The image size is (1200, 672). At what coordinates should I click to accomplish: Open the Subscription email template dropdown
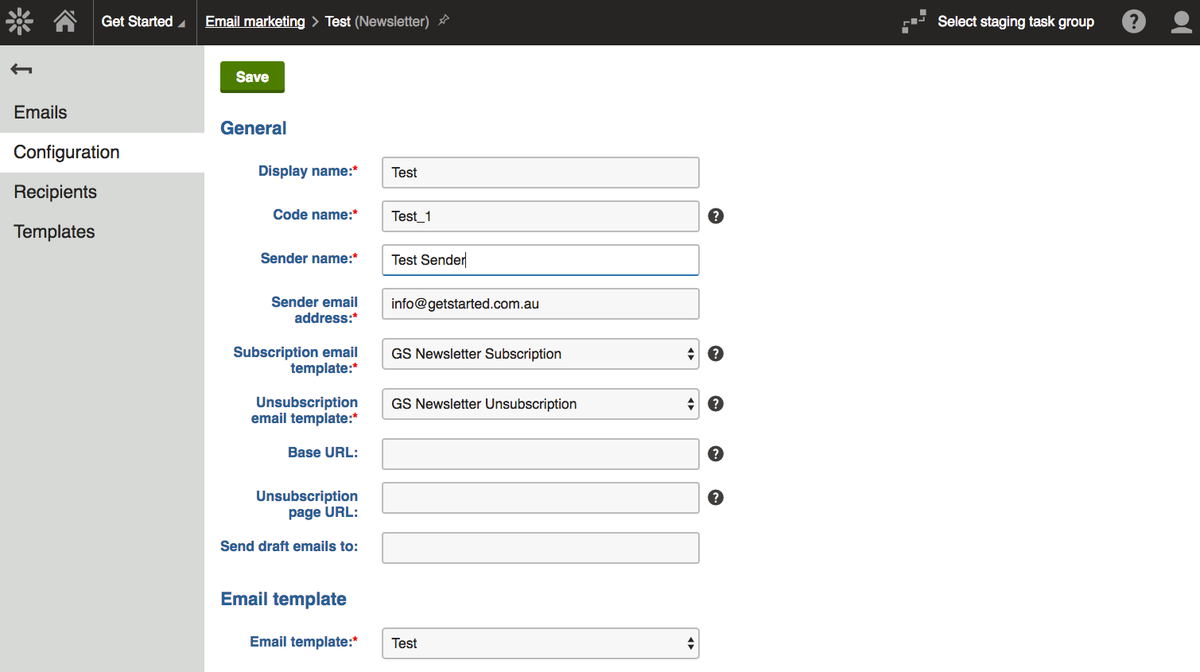click(x=539, y=353)
